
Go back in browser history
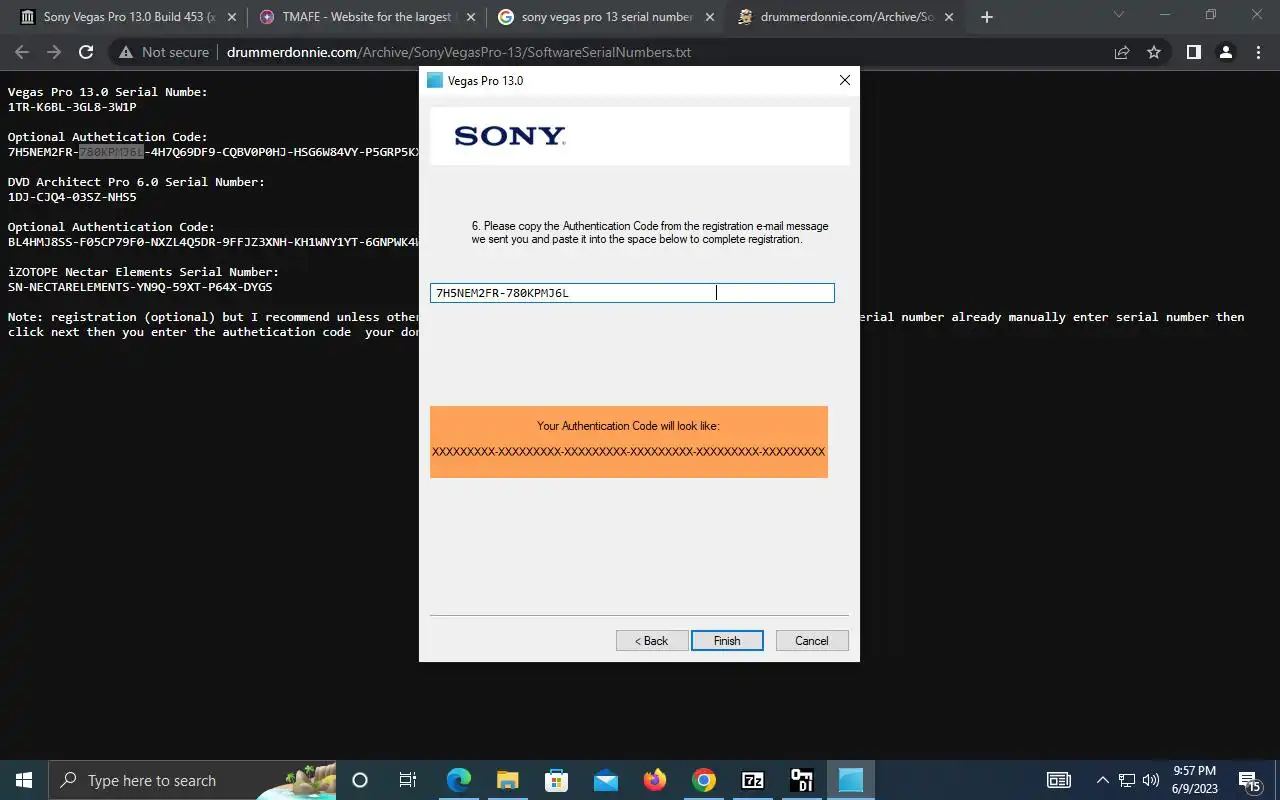(x=22, y=52)
